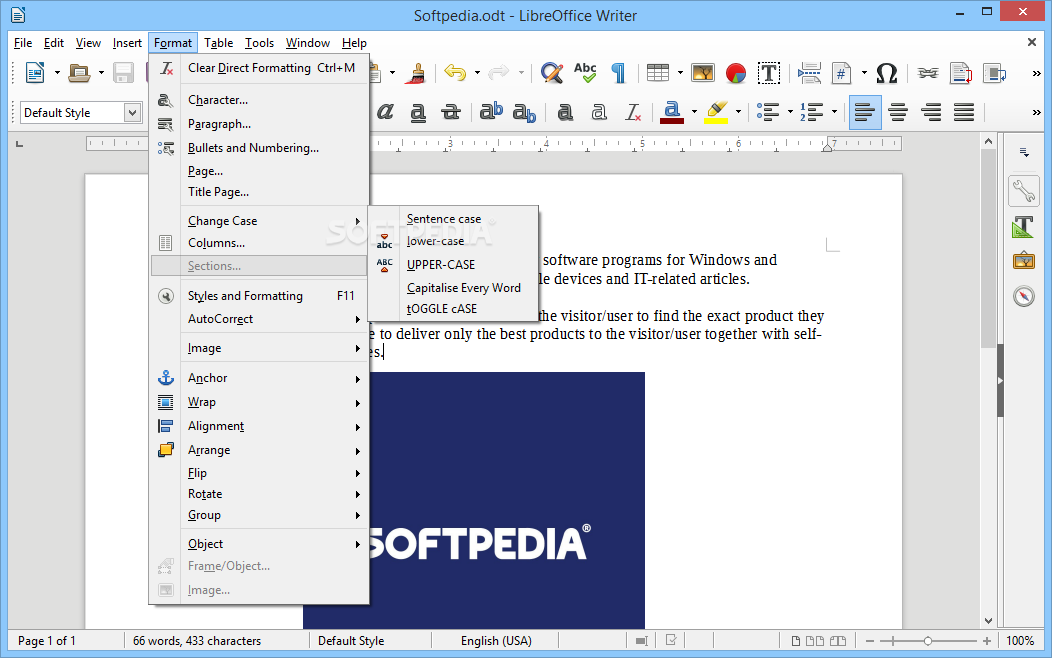Open the Insert menu
Viewport: 1052px width, 658px height.
tap(127, 43)
